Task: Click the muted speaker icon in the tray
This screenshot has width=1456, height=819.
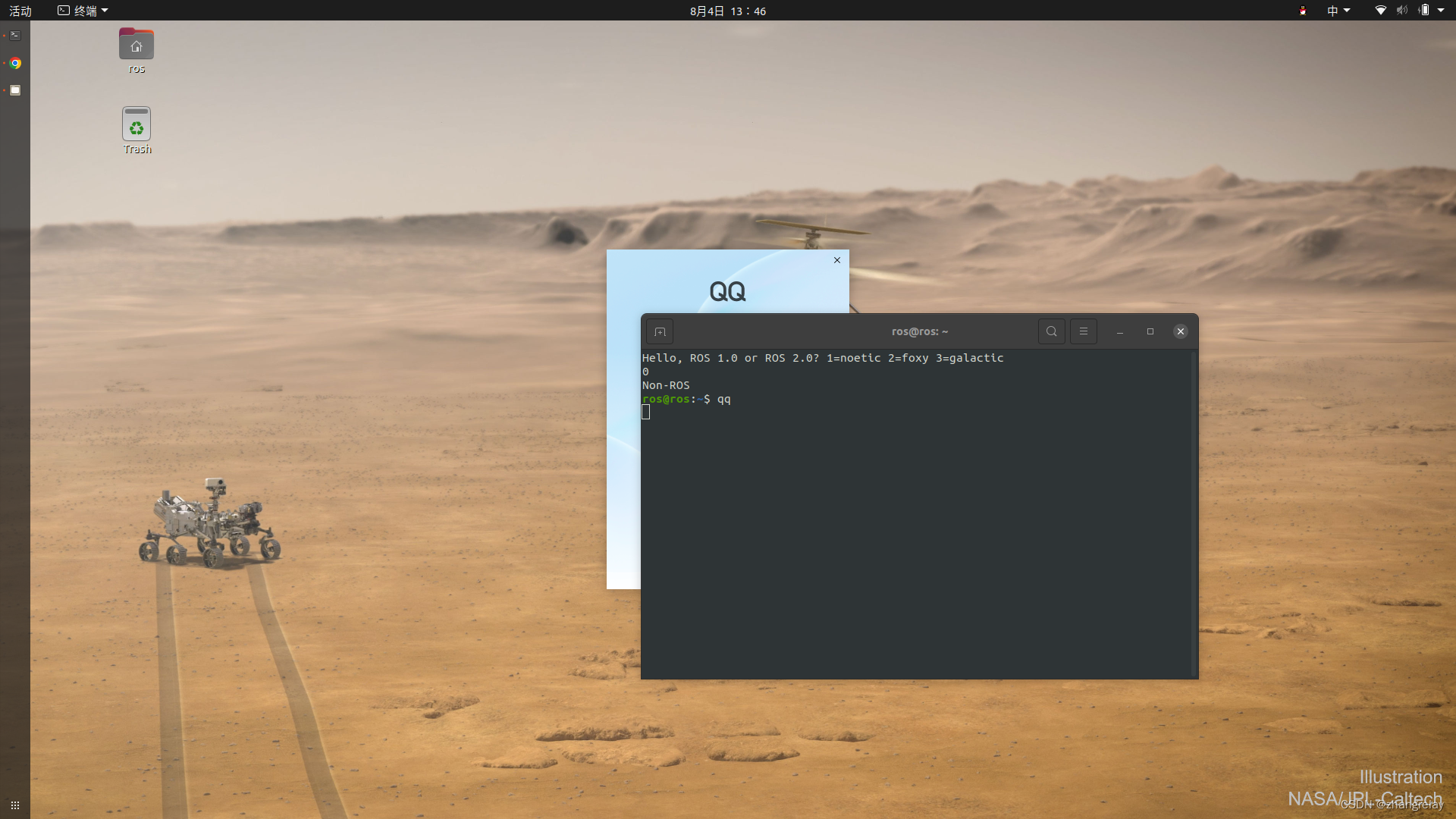Action: (1401, 11)
